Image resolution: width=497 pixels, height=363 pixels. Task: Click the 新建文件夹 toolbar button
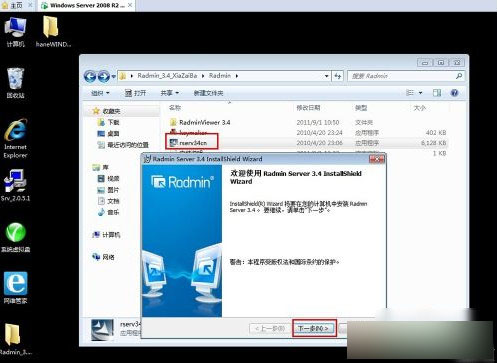pos(208,93)
